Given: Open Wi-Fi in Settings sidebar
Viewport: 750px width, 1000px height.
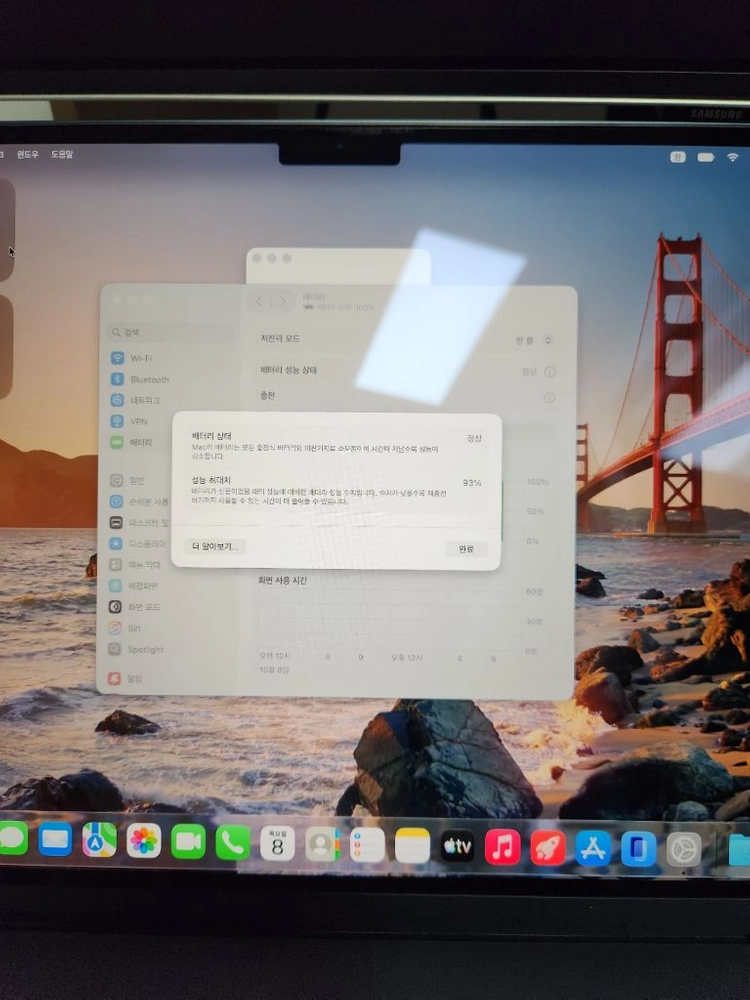Looking at the screenshot, I should [132, 358].
